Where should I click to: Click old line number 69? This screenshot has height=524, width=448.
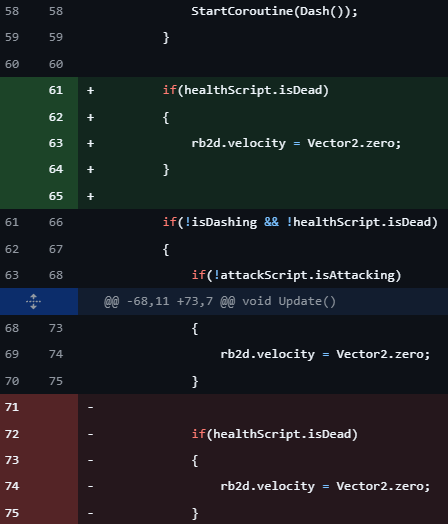(x=12, y=354)
